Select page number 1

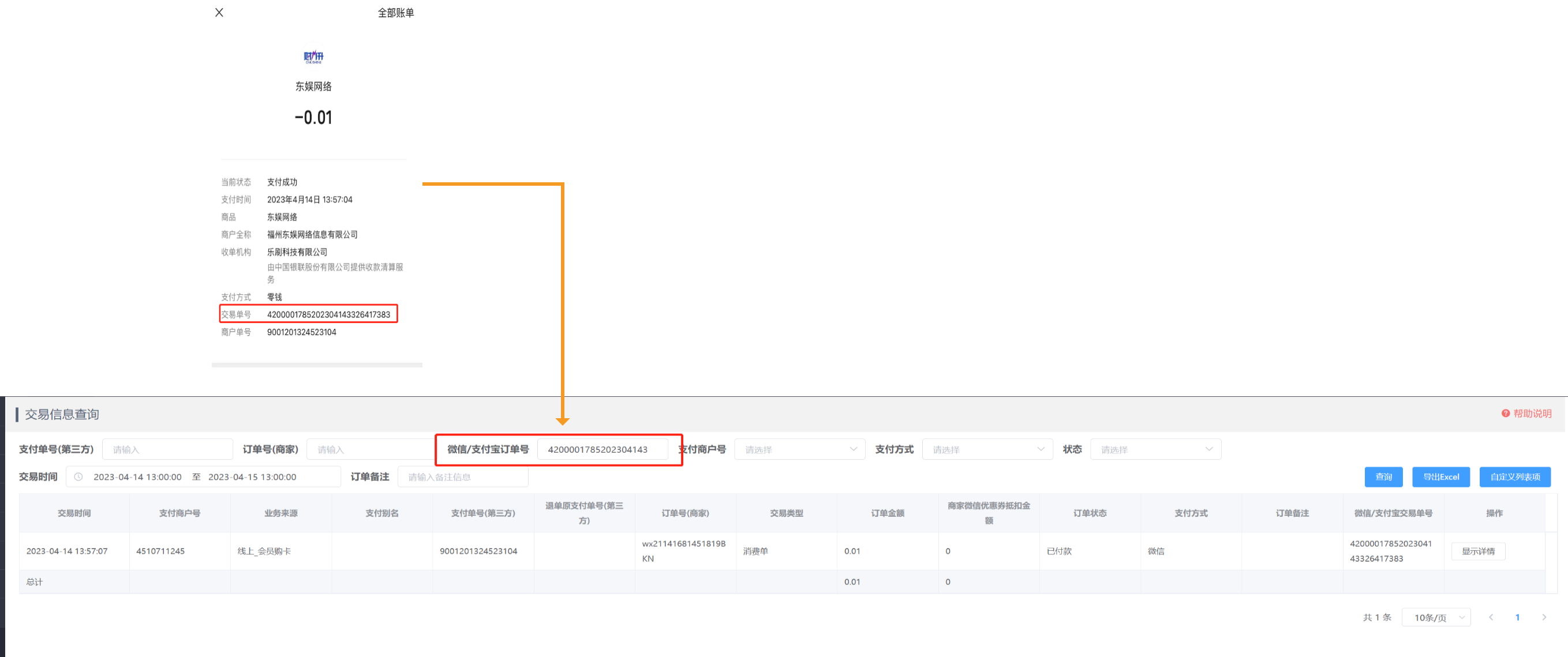pos(1517,617)
